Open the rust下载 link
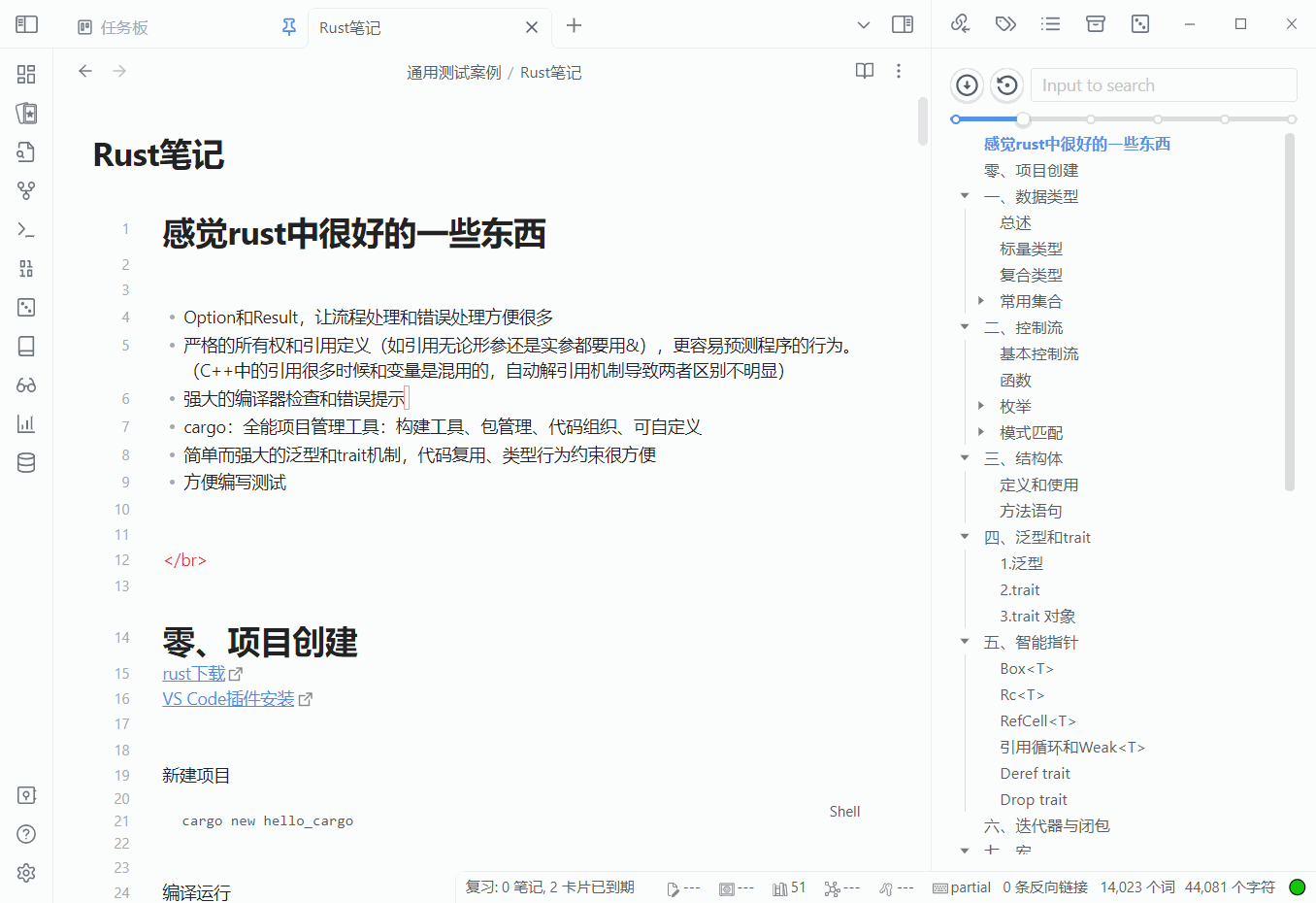Viewport: 1316px width, 903px height. click(x=193, y=673)
